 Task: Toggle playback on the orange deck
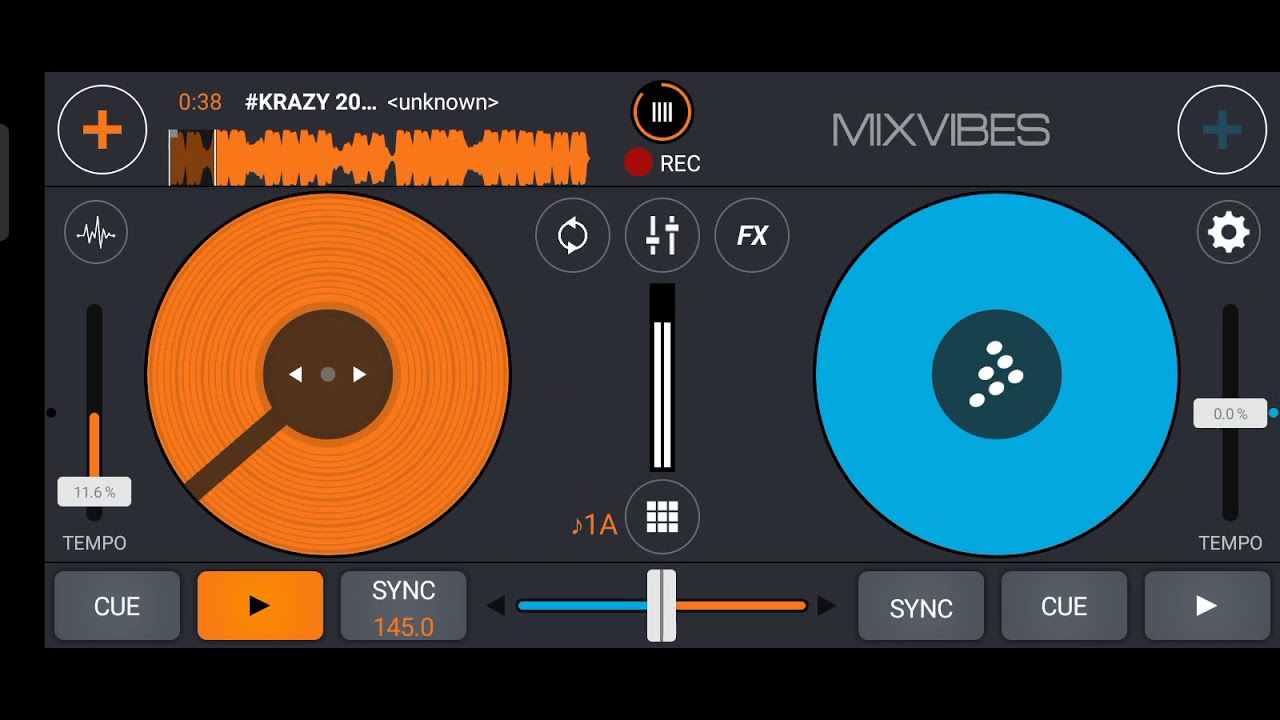tap(260, 606)
